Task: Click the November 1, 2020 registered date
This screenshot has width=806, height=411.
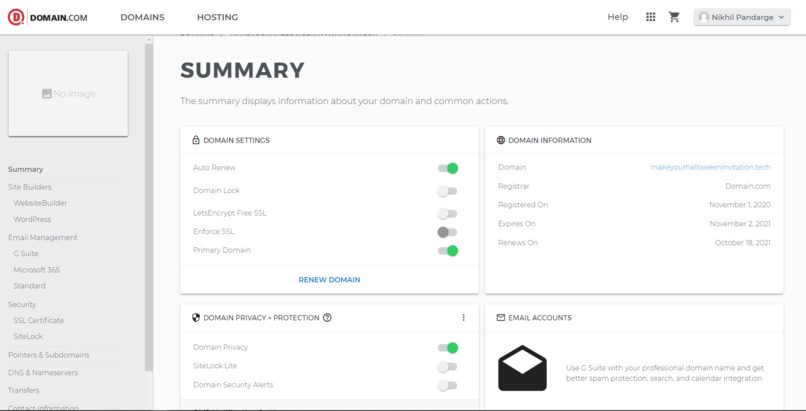Action: (x=740, y=204)
